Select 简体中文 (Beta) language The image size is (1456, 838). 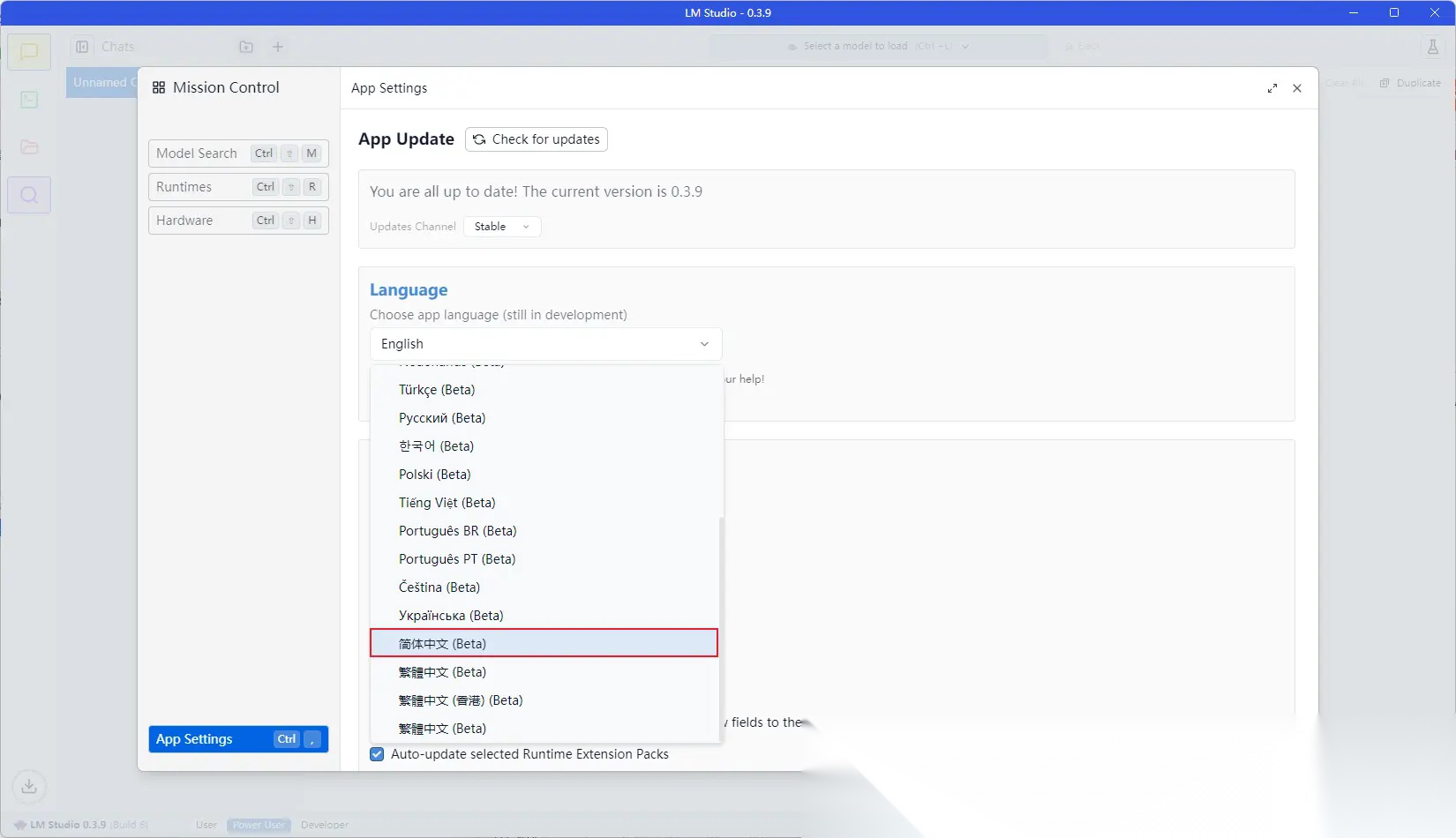[544, 643]
